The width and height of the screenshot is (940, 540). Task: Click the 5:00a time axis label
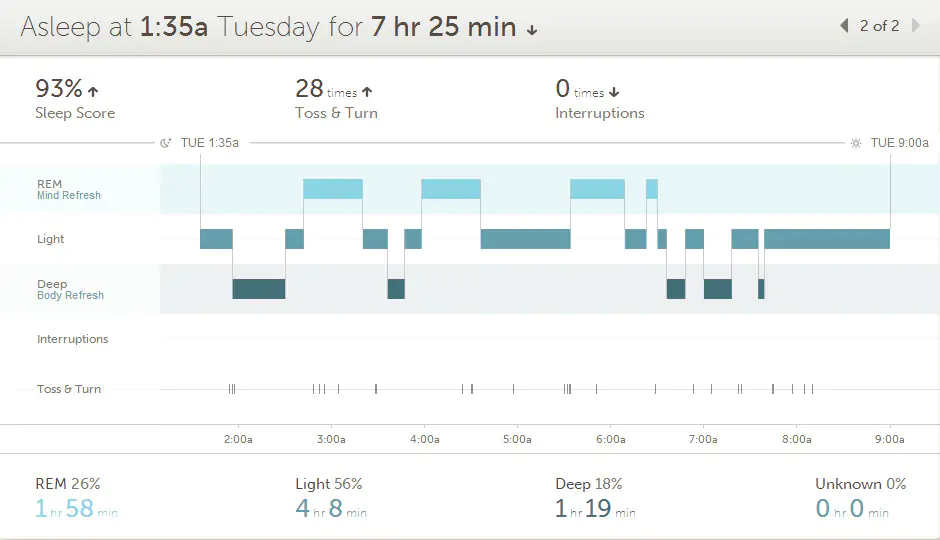coord(517,439)
